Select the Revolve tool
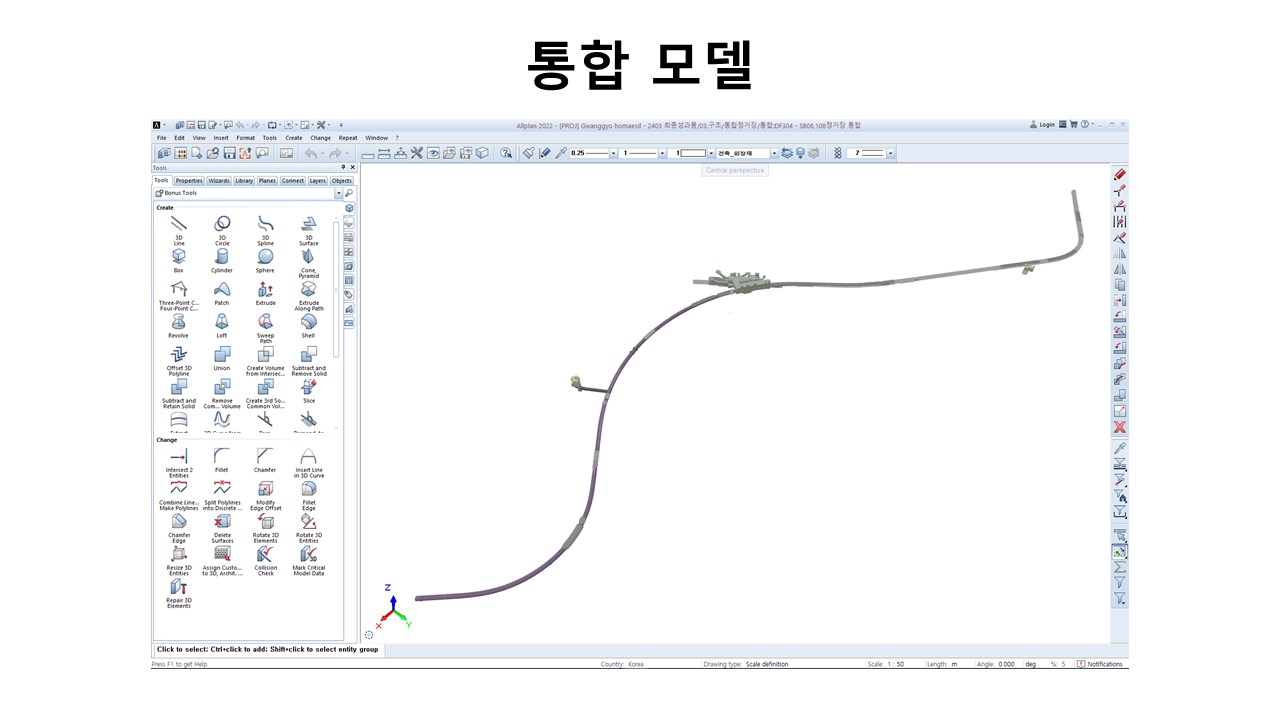This screenshot has width=1280, height=720. (x=179, y=326)
